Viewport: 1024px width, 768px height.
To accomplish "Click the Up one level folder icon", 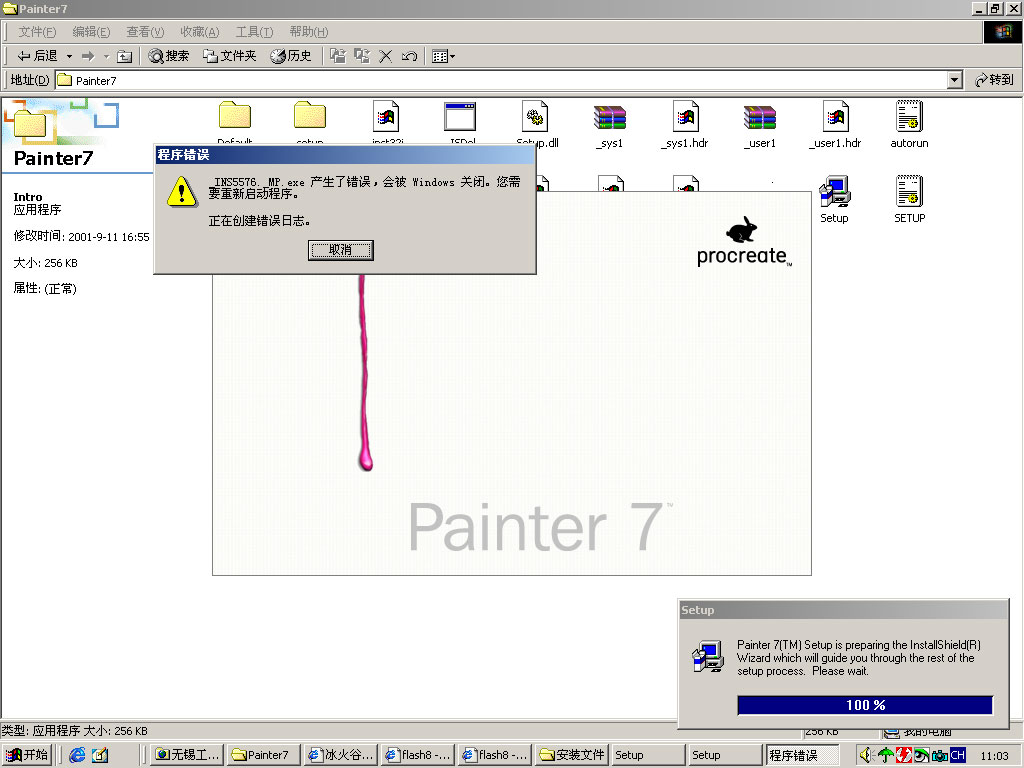I will (x=124, y=56).
